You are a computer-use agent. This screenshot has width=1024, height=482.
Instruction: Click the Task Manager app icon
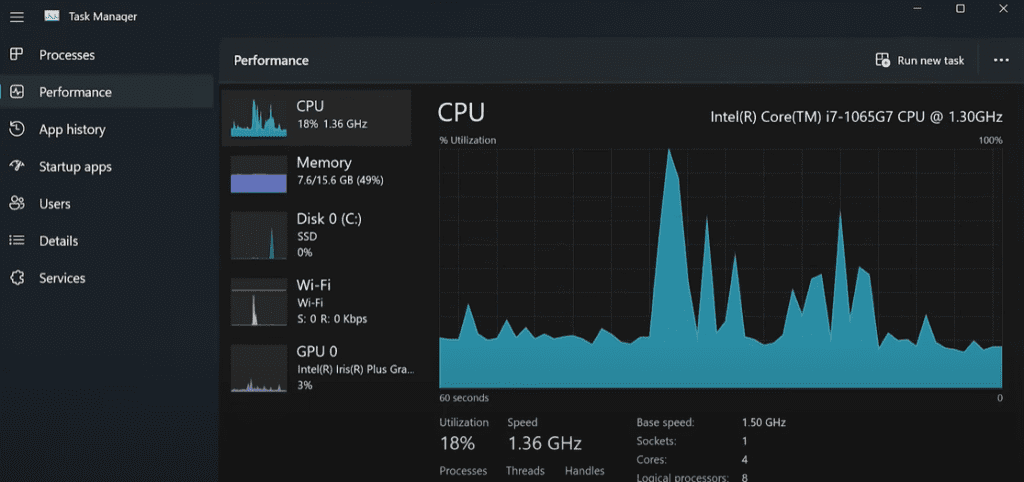pos(52,16)
